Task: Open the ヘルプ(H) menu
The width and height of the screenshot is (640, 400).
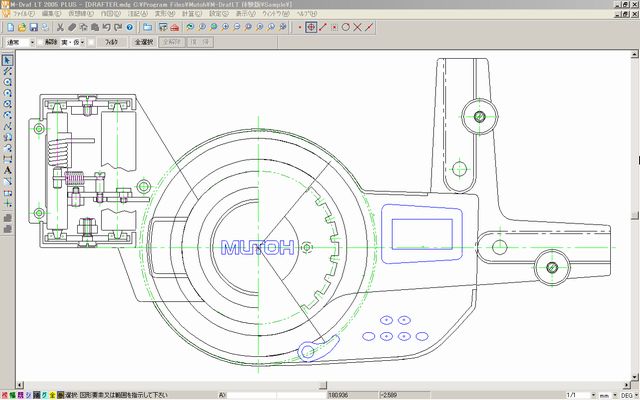Action: (307, 13)
